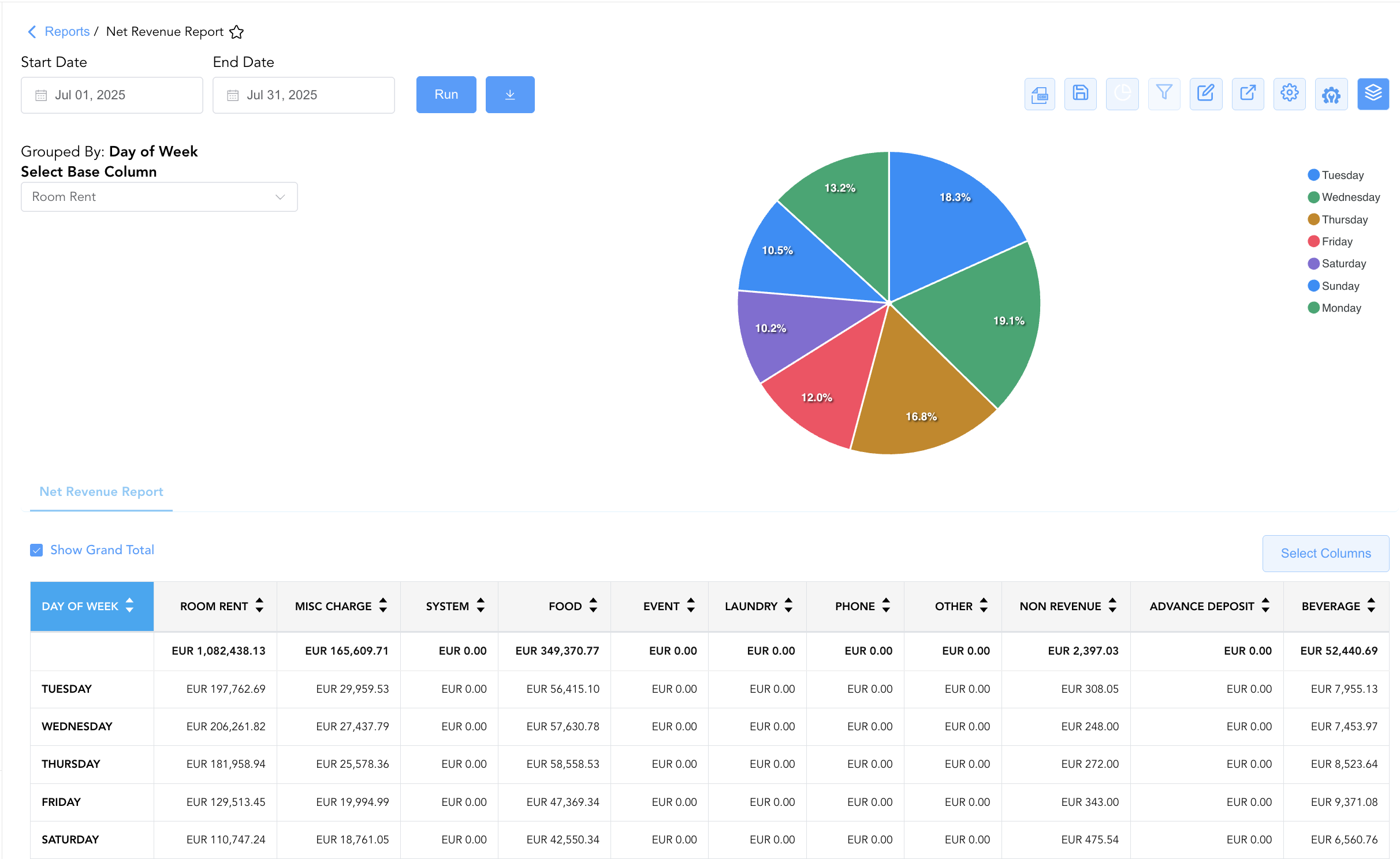This screenshot has height=859, width=1400.
Task: Sort by Non Revenue column
Action: pos(1112,606)
